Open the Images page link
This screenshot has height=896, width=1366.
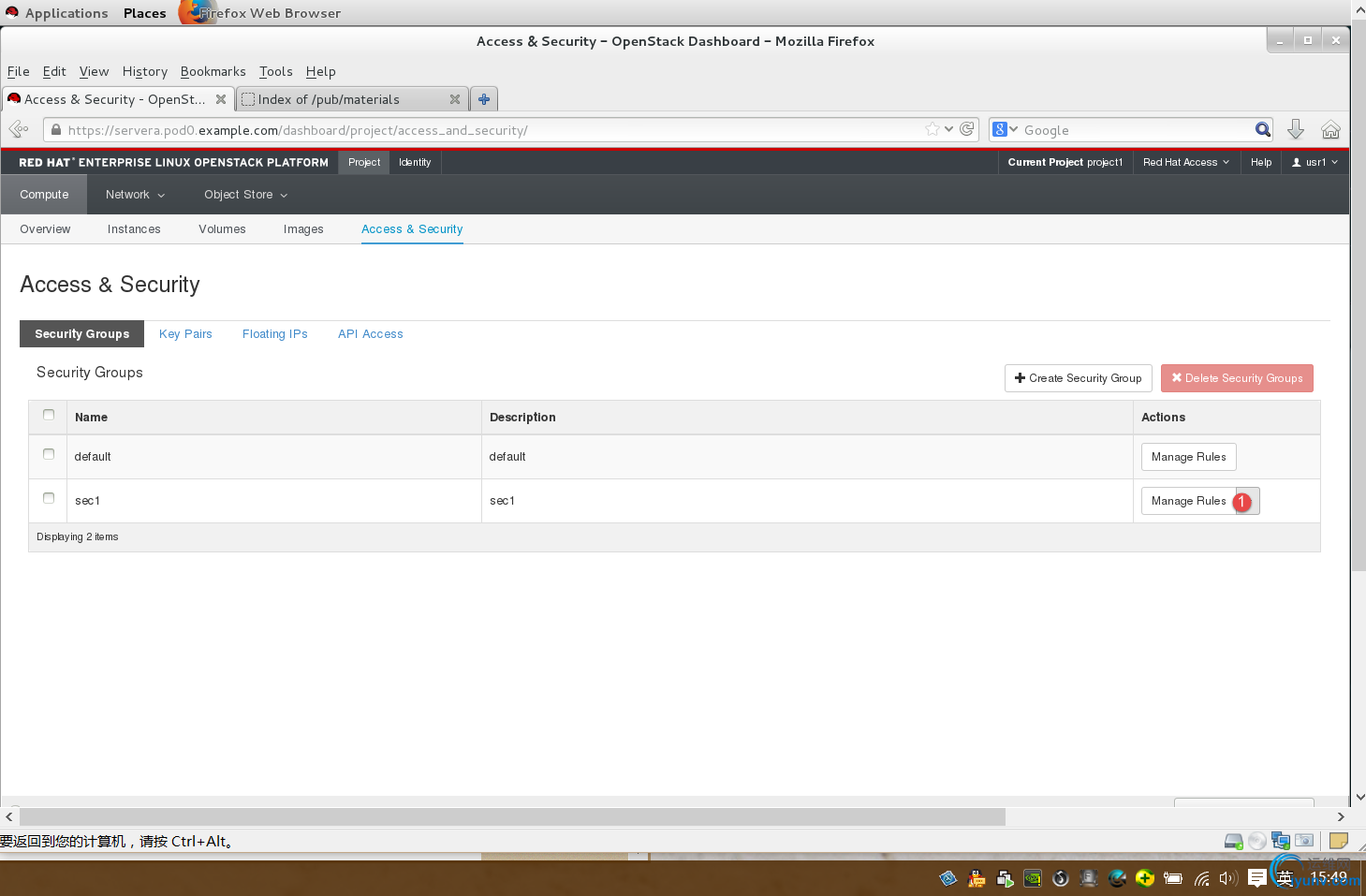click(x=303, y=229)
